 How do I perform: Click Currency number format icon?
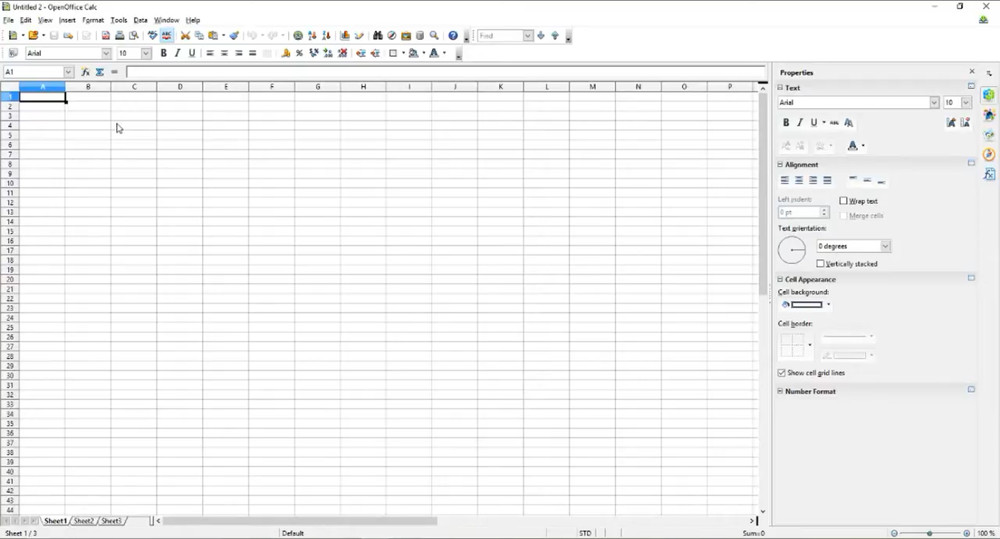(285, 53)
